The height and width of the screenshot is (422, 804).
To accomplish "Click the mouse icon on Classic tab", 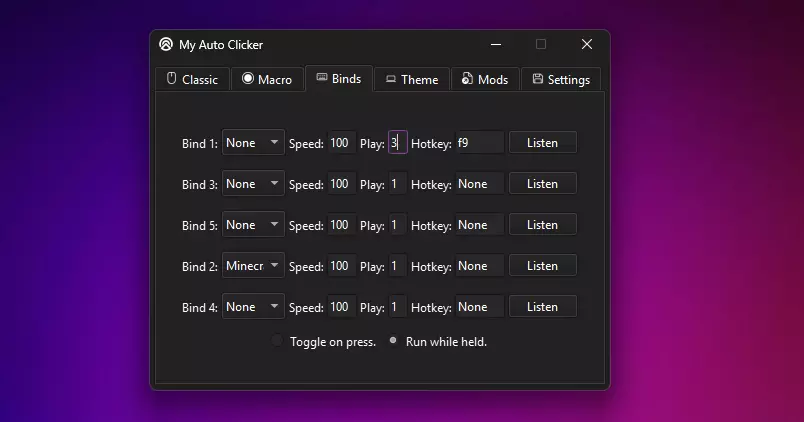I will pyautogui.click(x=171, y=78).
